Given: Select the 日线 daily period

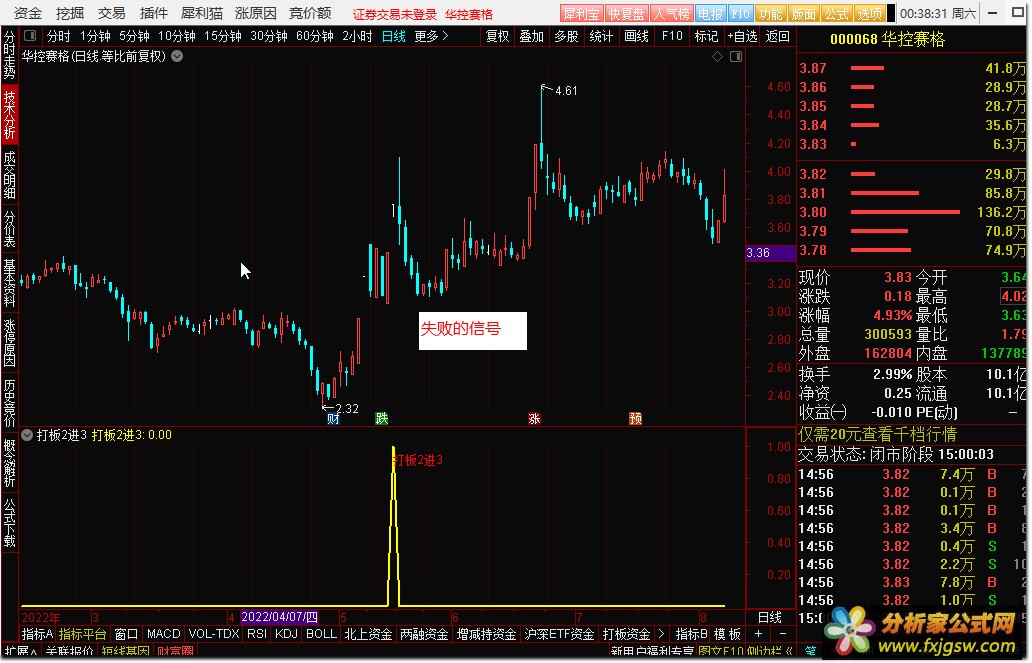Looking at the screenshot, I should 394,36.
